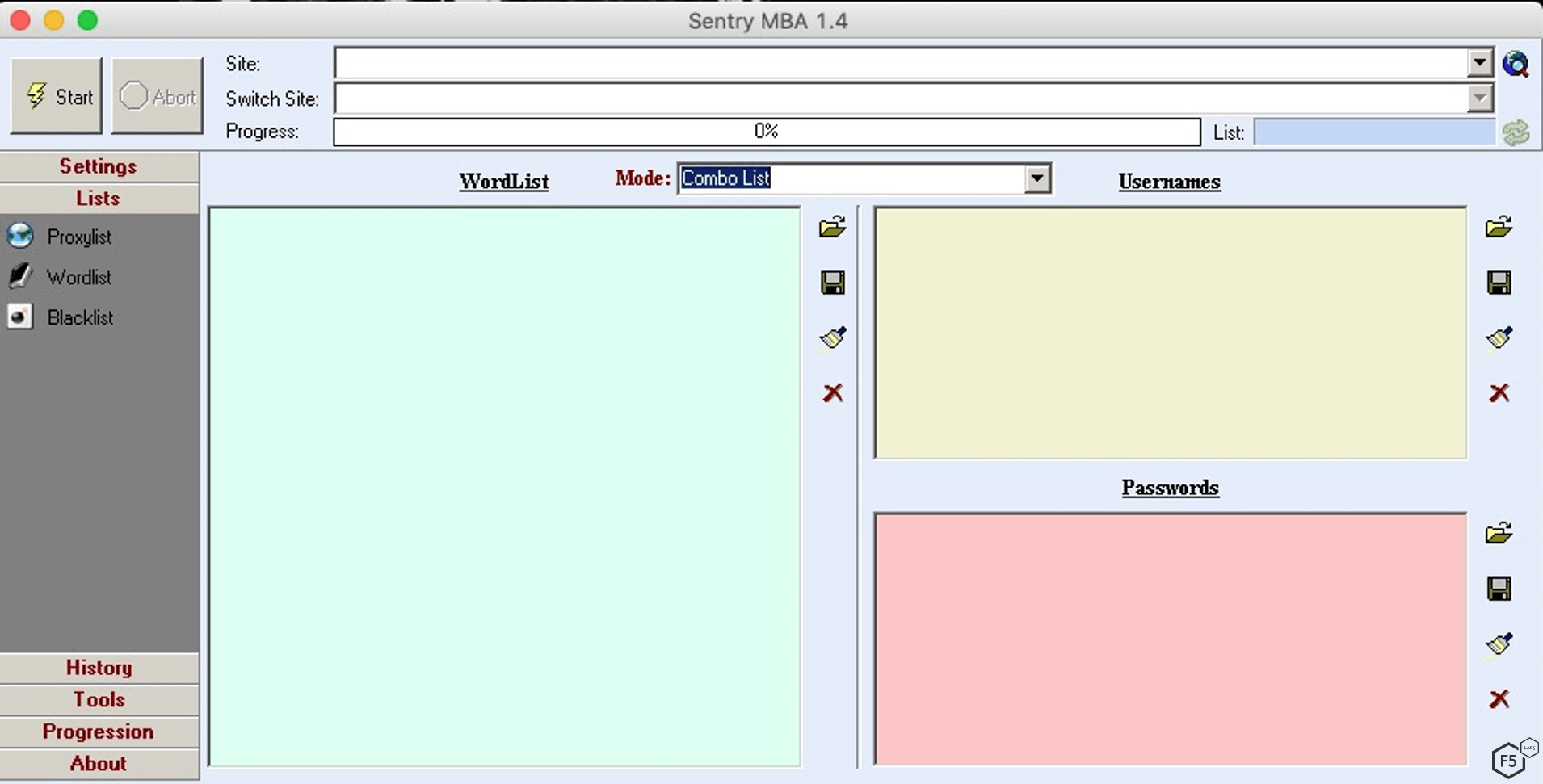Delete Passwords entries with the red X
The height and width of the screenshot is (784, 1543).
[x=1499, y=699]
